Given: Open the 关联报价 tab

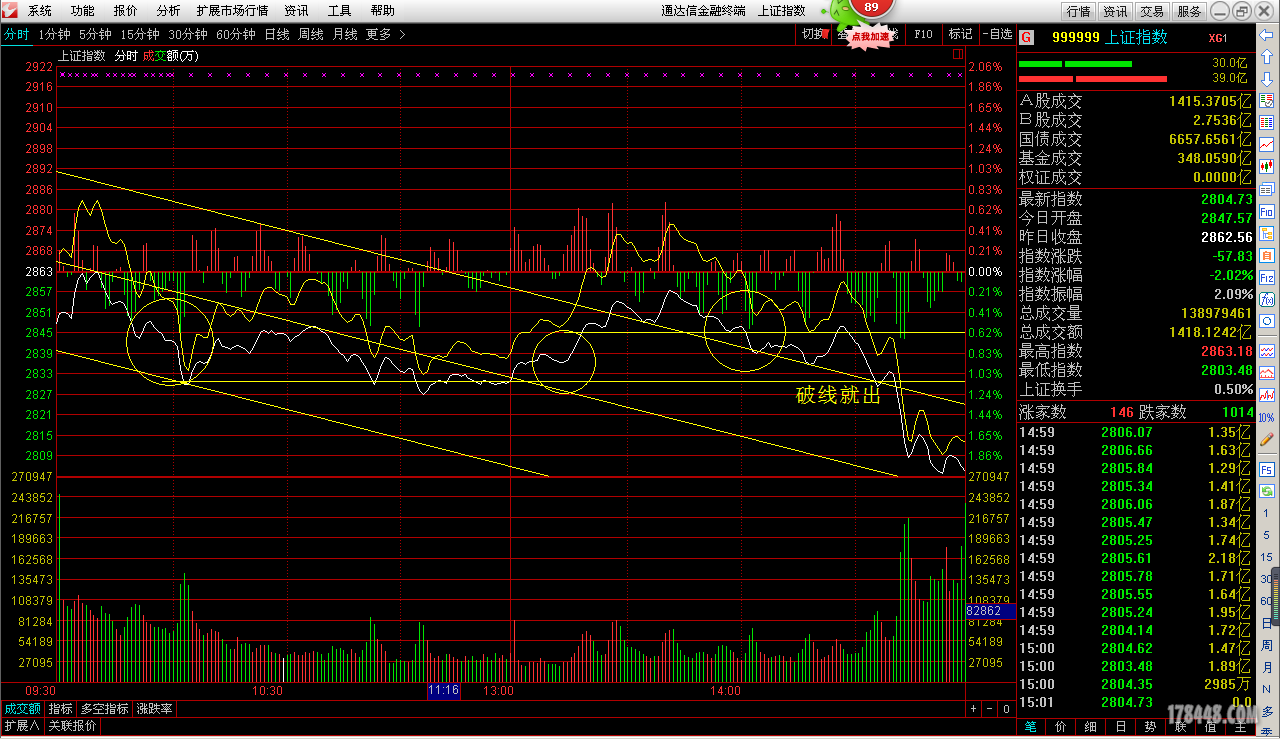Looking at the screenshot, I should click(72, 726).
